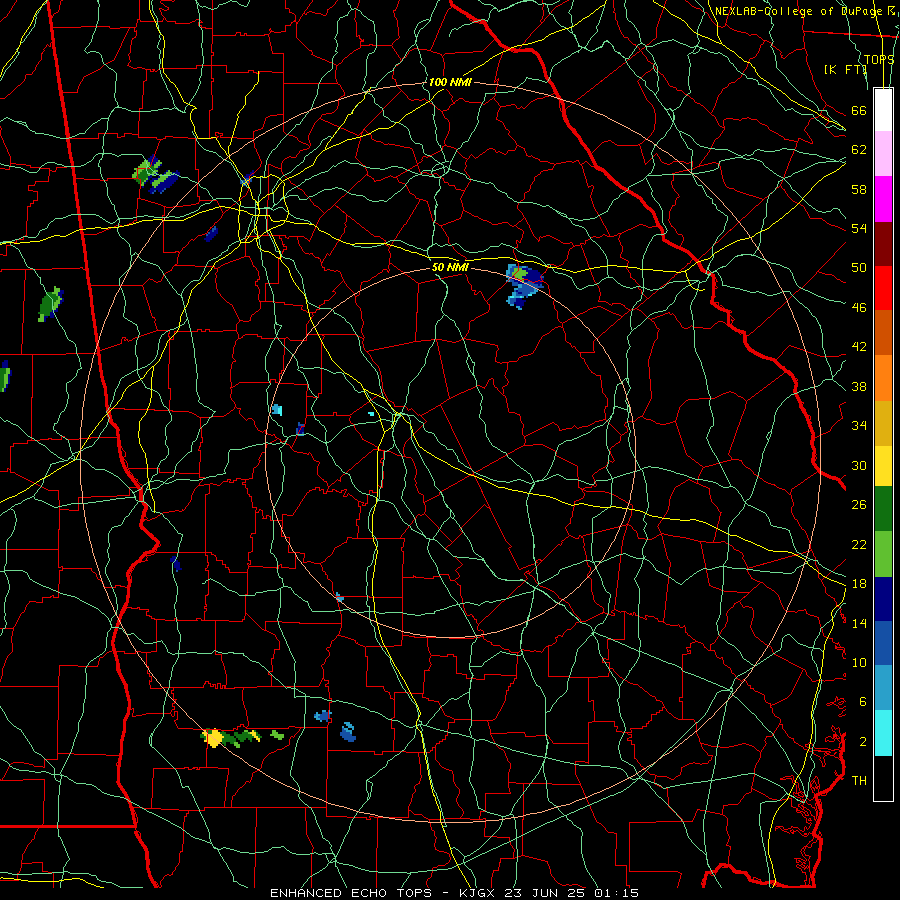Click the light pink legend swatch

tap(883, 154)
